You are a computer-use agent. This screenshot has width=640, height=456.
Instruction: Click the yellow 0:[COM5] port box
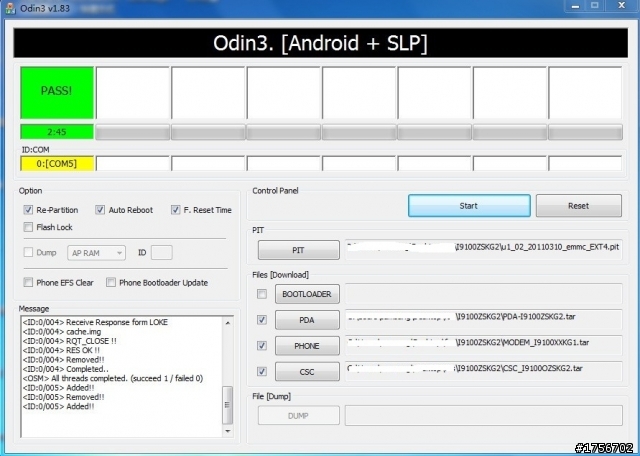click(x=57, y=164)
